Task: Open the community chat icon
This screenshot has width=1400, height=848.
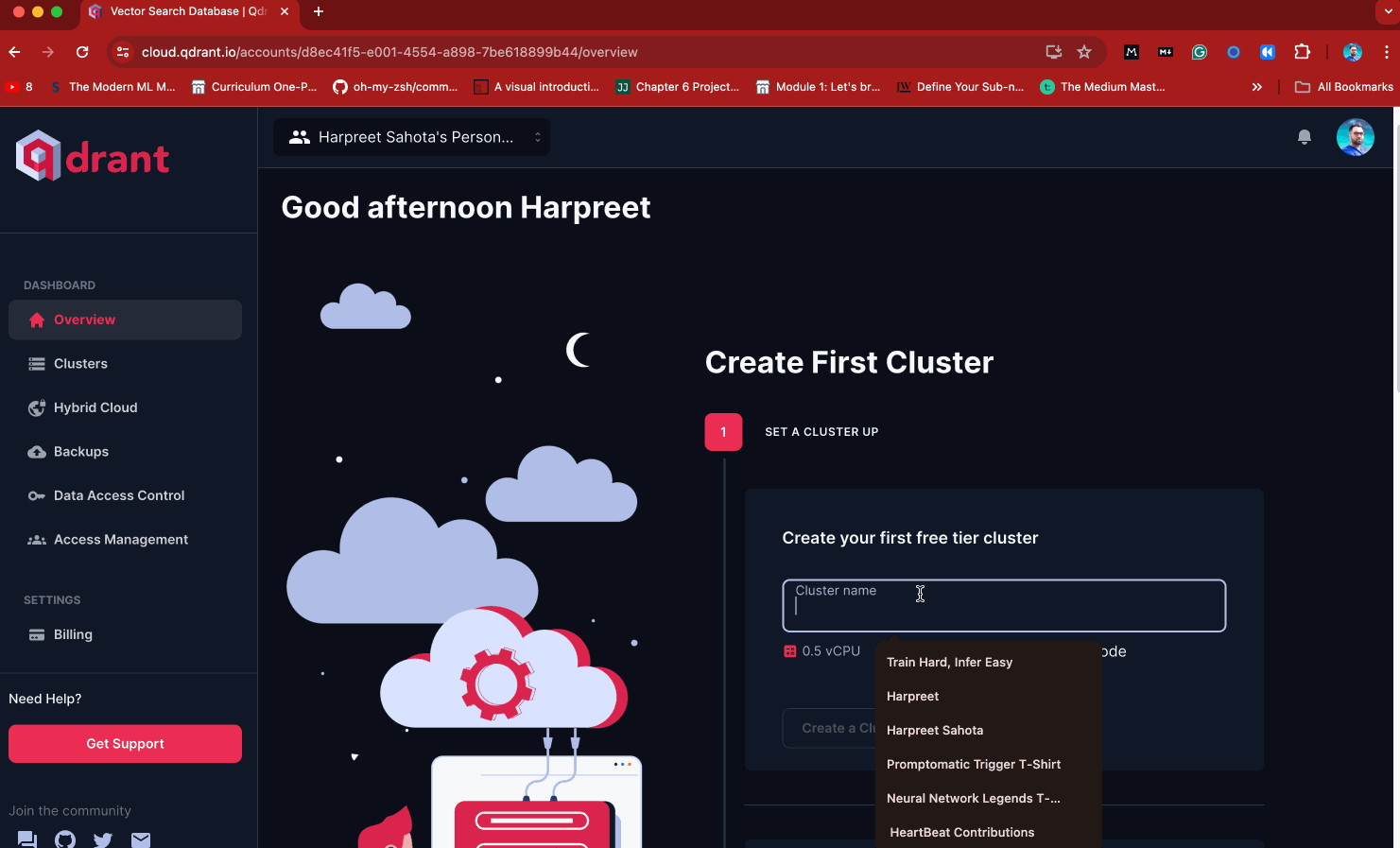Action: coord(27,839)
